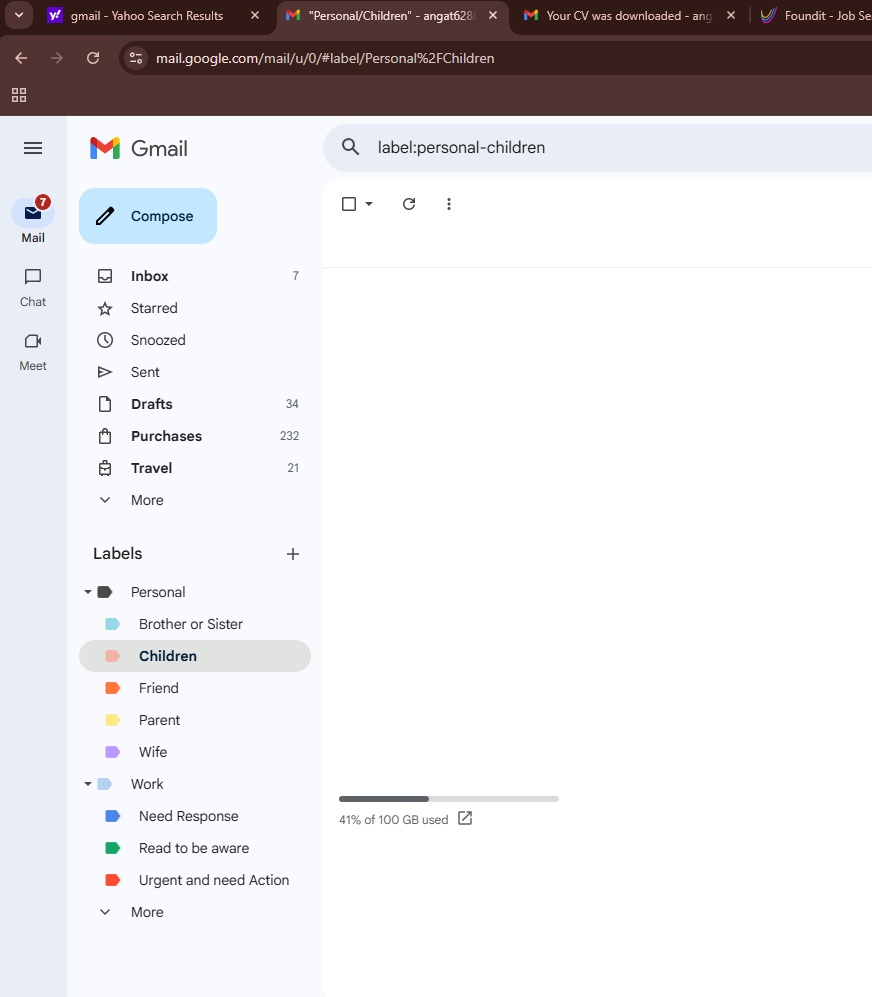Open the Purchases category
This screenshot has width=872, height=997.
(x=195, y=436)
